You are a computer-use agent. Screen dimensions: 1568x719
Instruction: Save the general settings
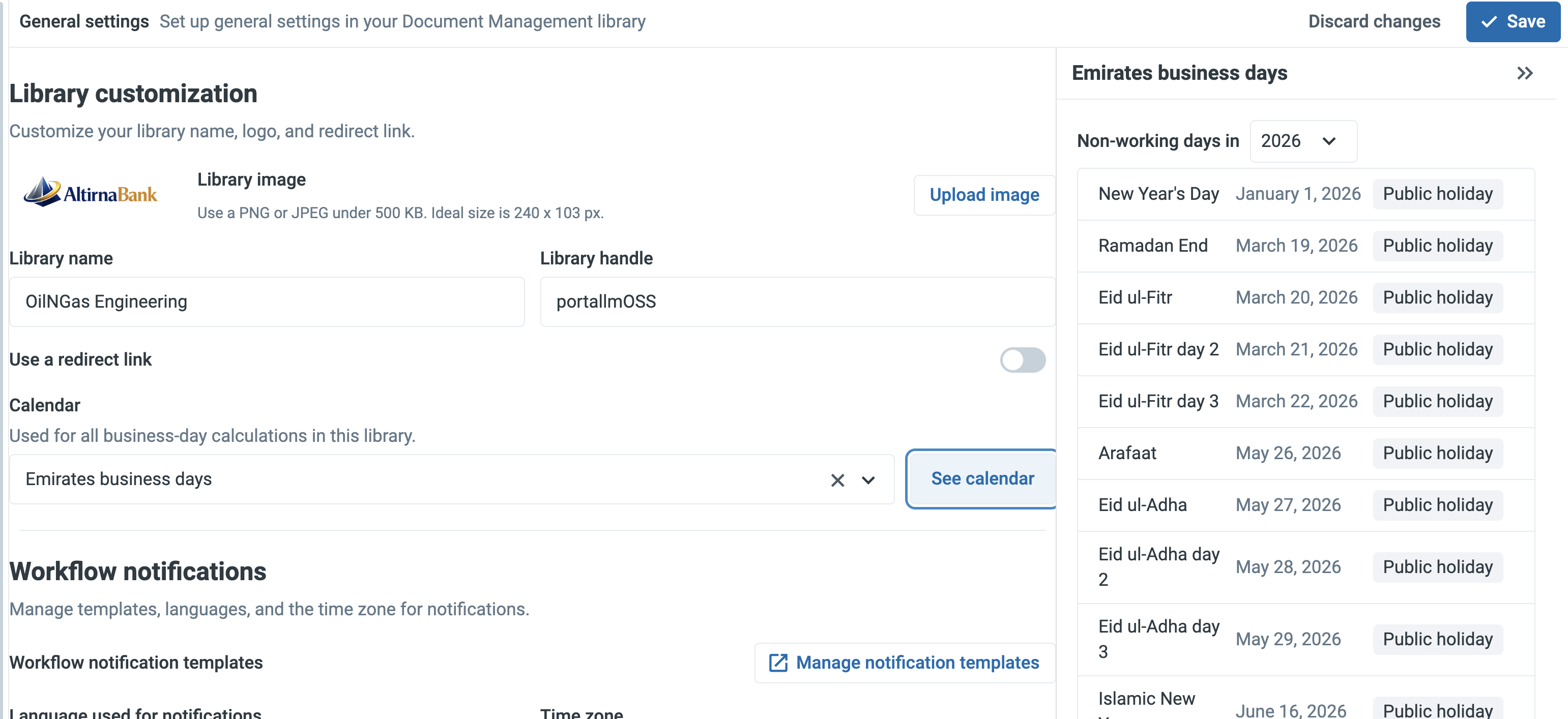click(1513, 21)
